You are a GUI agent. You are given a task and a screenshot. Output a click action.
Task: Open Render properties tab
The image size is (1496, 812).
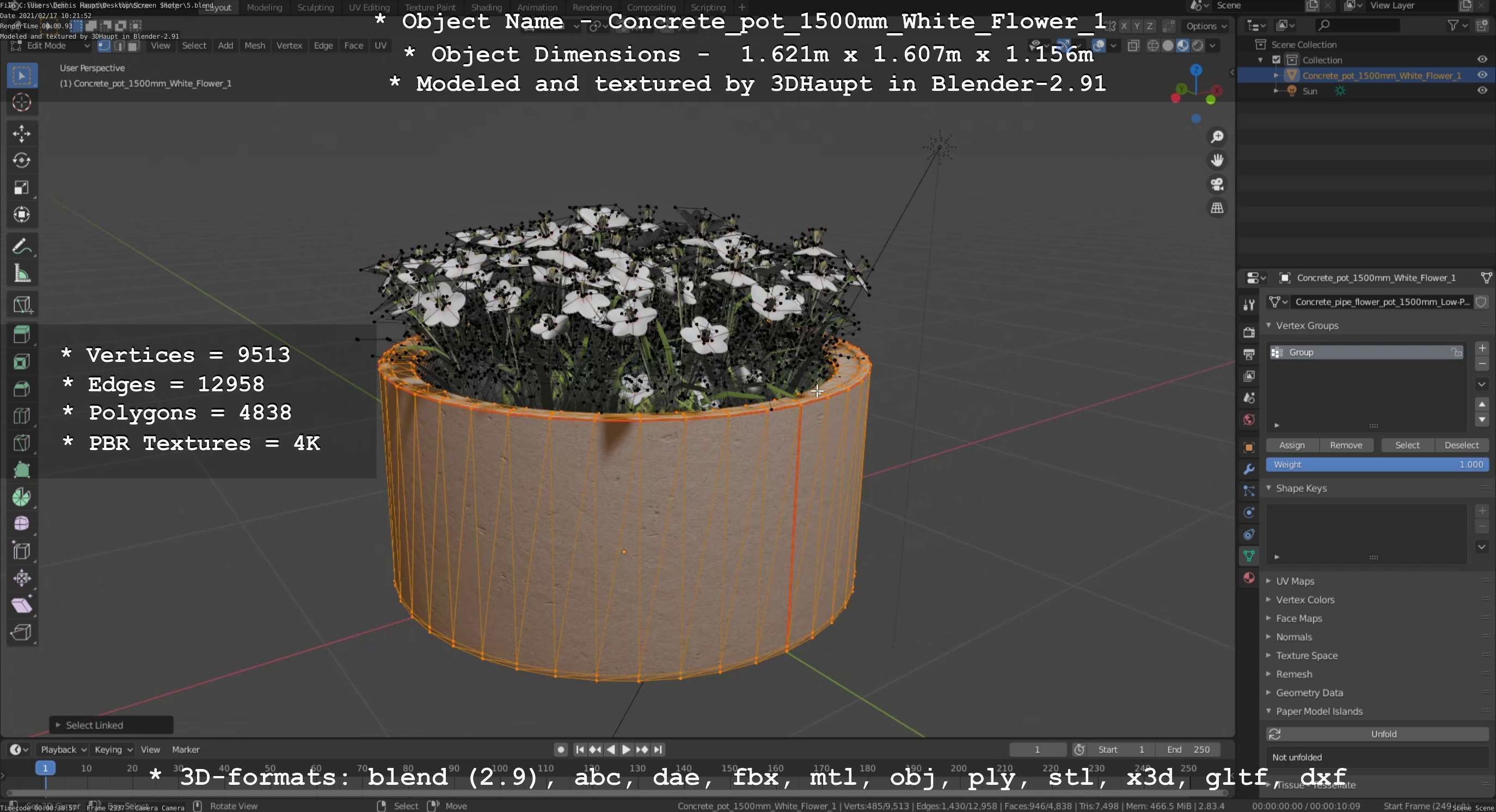[1249, 332]
